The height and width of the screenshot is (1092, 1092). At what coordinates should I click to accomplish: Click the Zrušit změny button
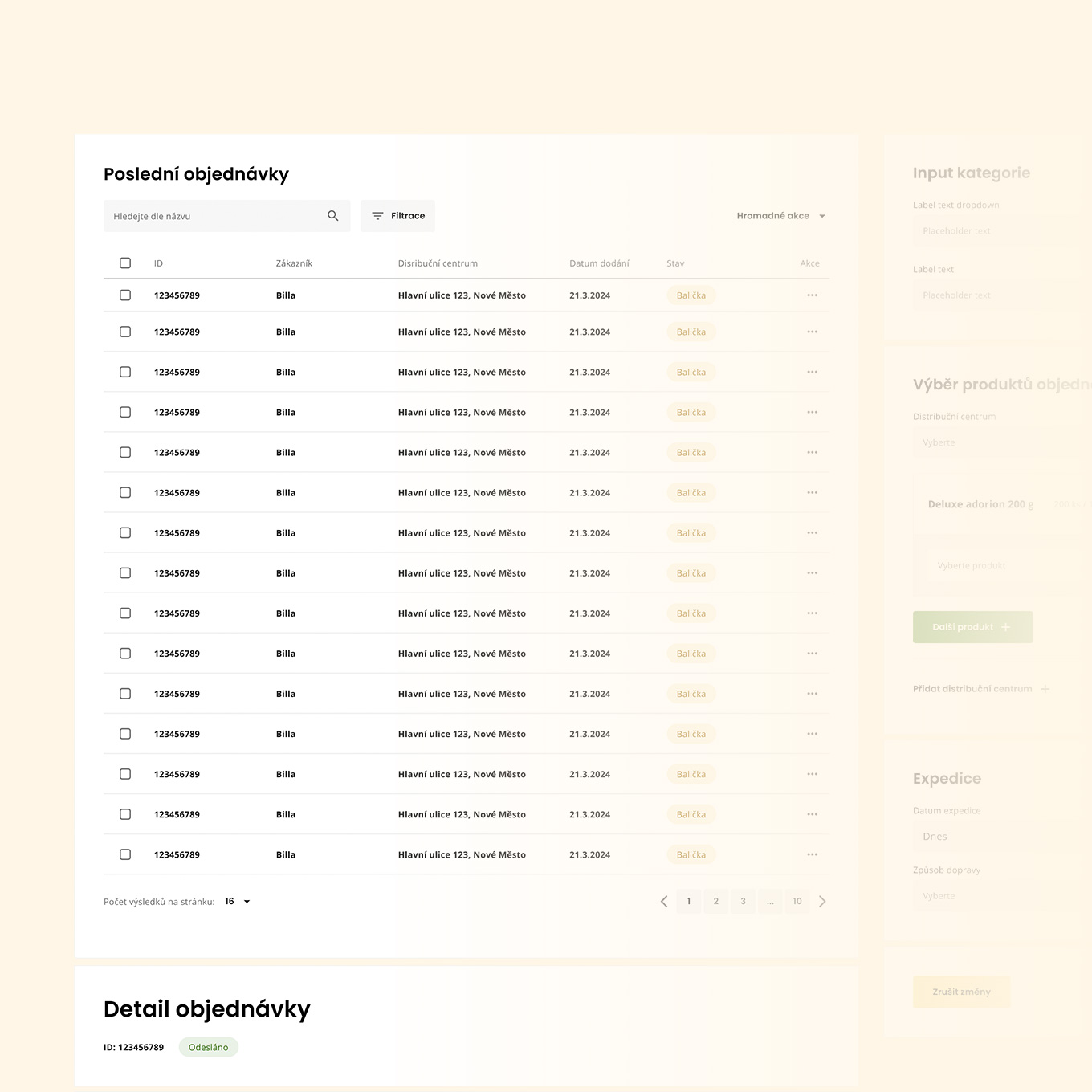coord(961,992)
